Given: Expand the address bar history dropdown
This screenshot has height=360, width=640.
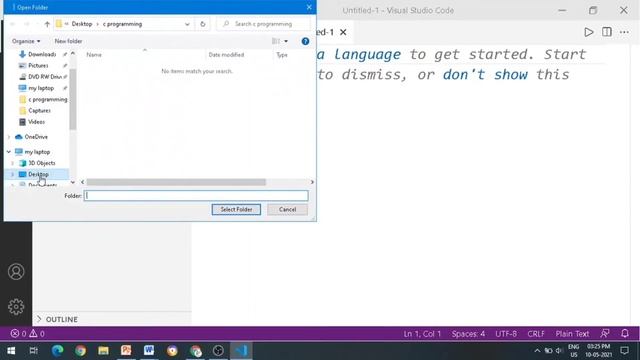Looking at the screenshot, I should pyautogui.click(x=187, y=24).
